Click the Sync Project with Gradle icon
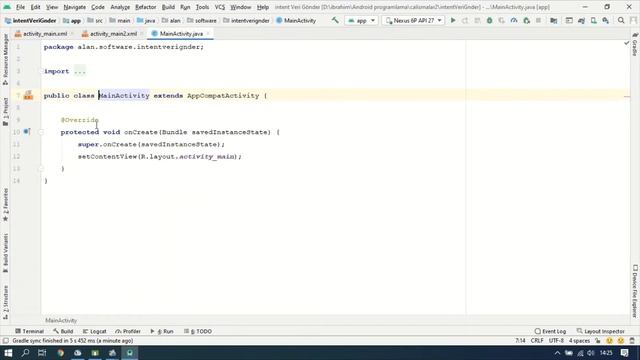Image resolution: width=640 pixels, height=360 pixels. pos(582,20)
